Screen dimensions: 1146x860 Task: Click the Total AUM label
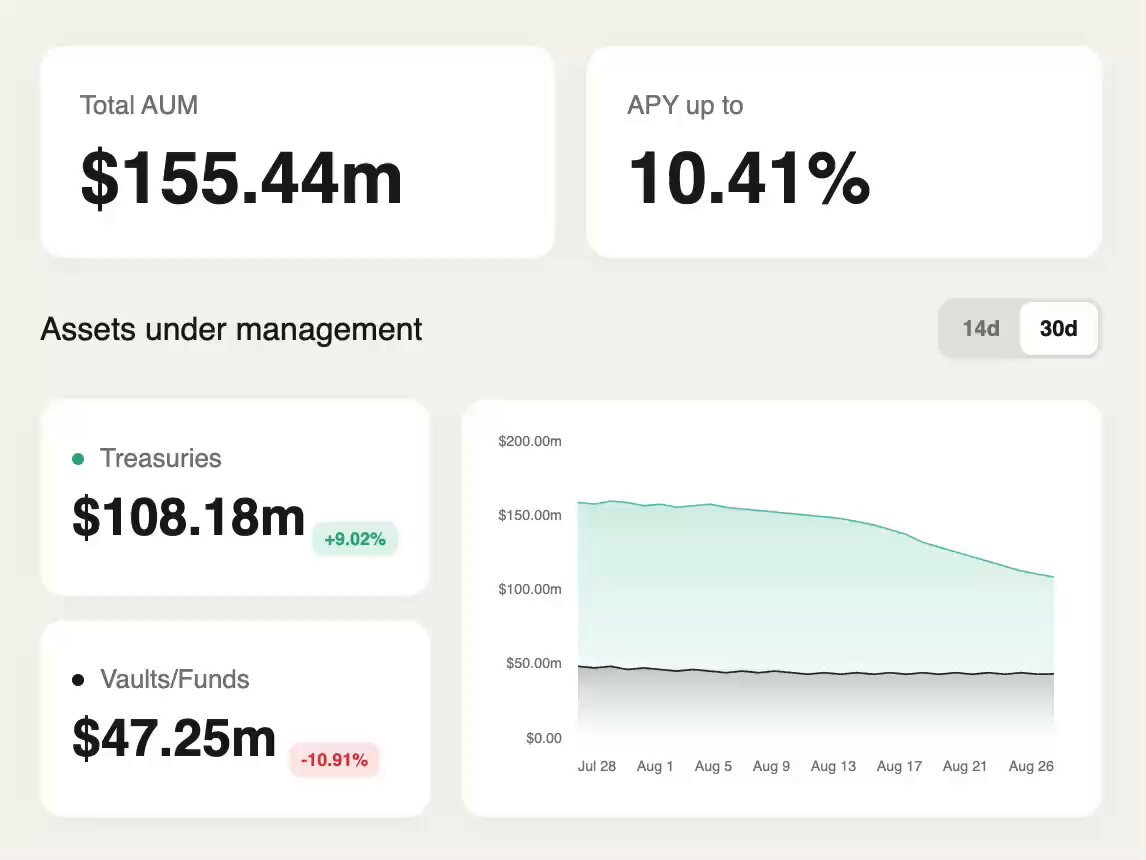click(139, 105)
